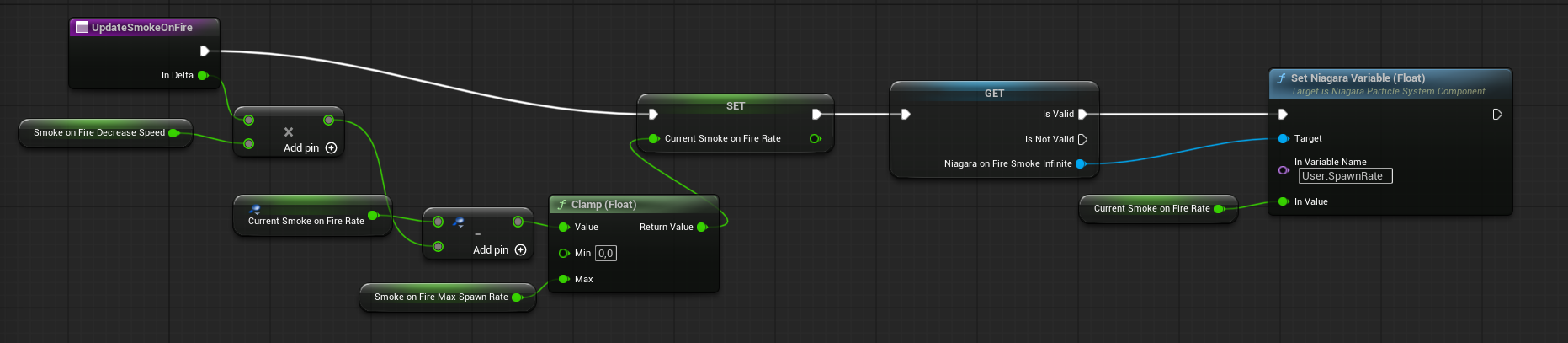Screen dimensions: 1568x343
Task: Select the UpdateSmokeOnFire node title
Action: 141,28
